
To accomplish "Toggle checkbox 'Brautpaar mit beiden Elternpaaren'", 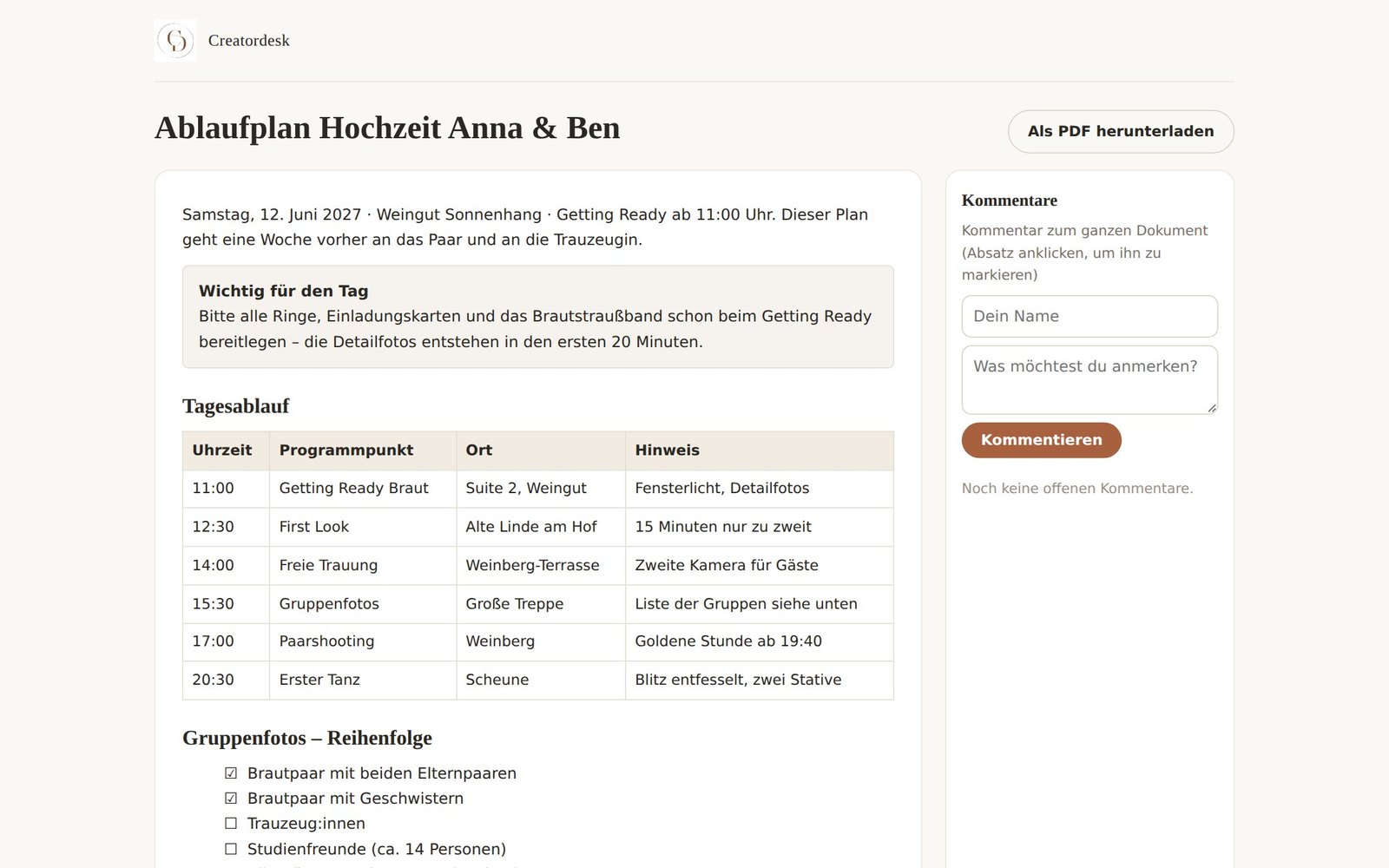I will [x=231, y=773].
